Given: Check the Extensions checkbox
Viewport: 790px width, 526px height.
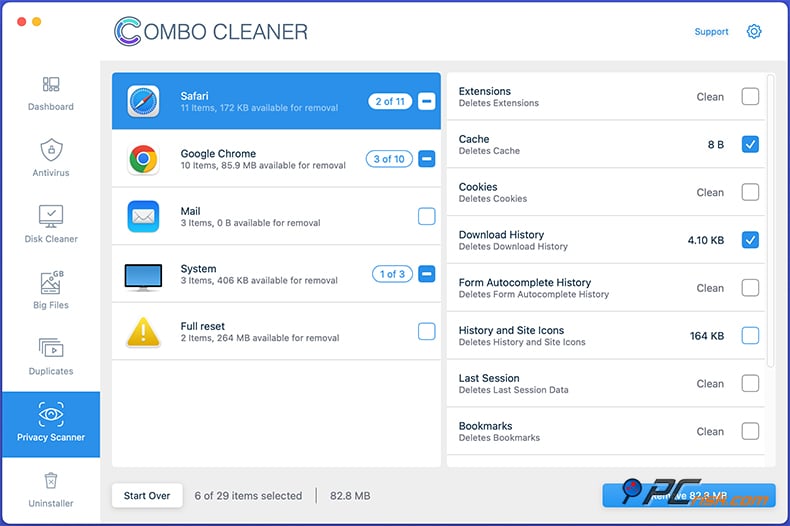Looking at the screenshot, I should [x=750, y=96].
